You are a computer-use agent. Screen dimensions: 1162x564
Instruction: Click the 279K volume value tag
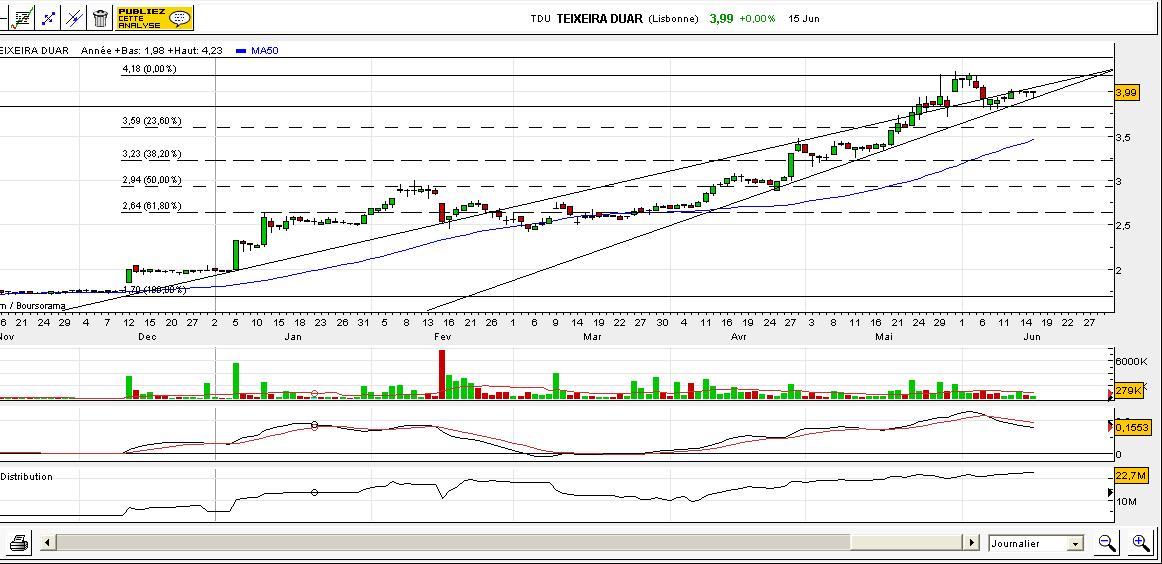pyautogui.click(x=1128, y=390)
